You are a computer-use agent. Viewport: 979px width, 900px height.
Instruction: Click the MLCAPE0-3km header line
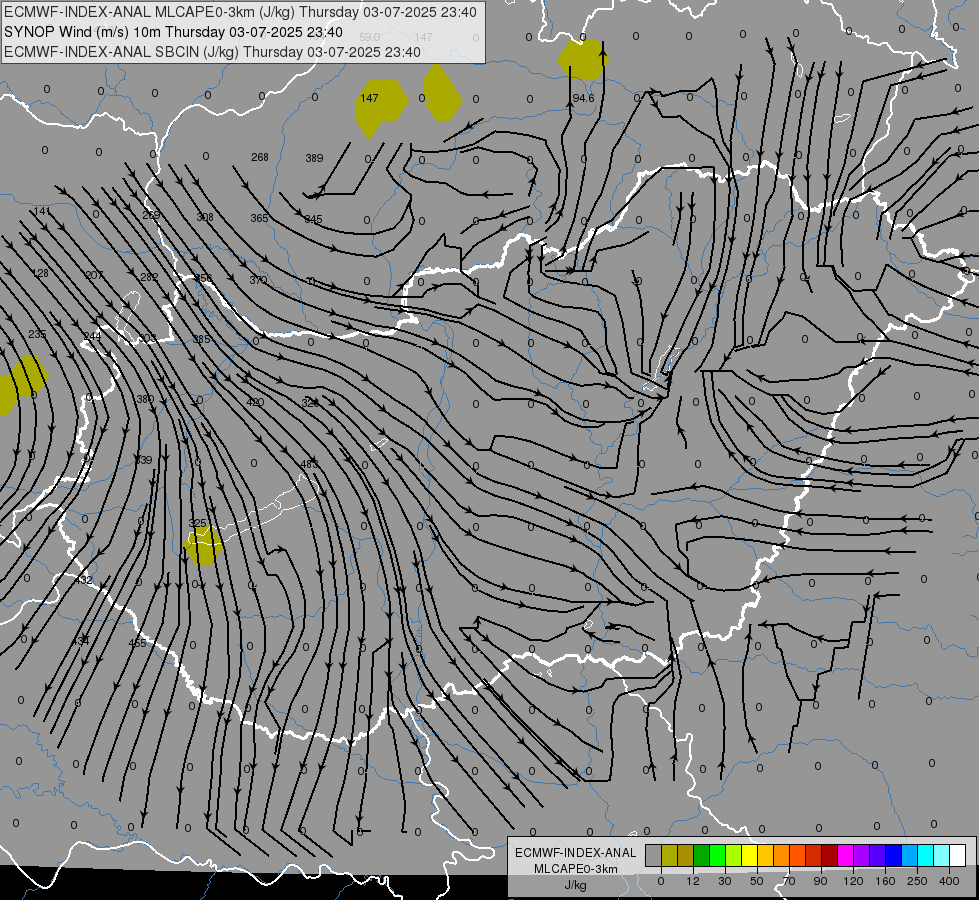pyautogui.click(x=240, y=12)
